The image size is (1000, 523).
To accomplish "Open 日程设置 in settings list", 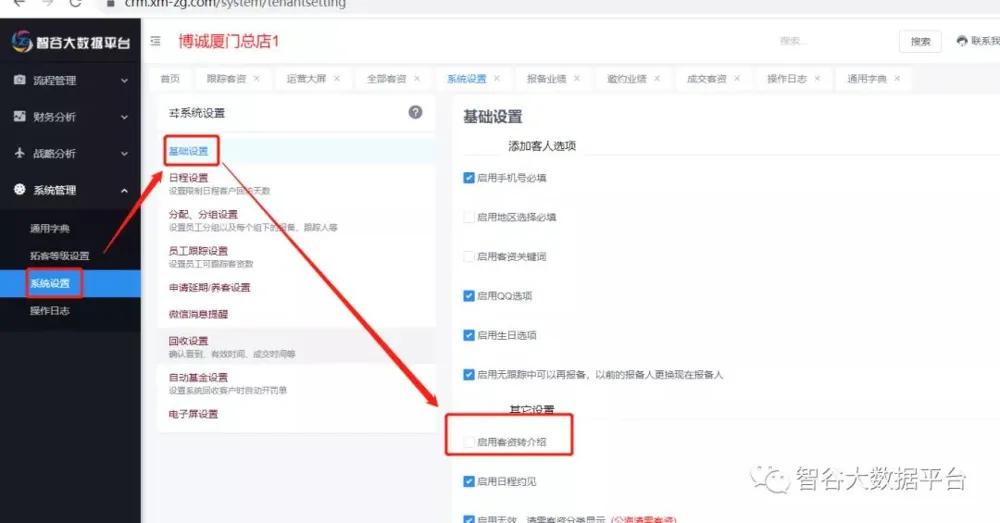I will 189,178.
